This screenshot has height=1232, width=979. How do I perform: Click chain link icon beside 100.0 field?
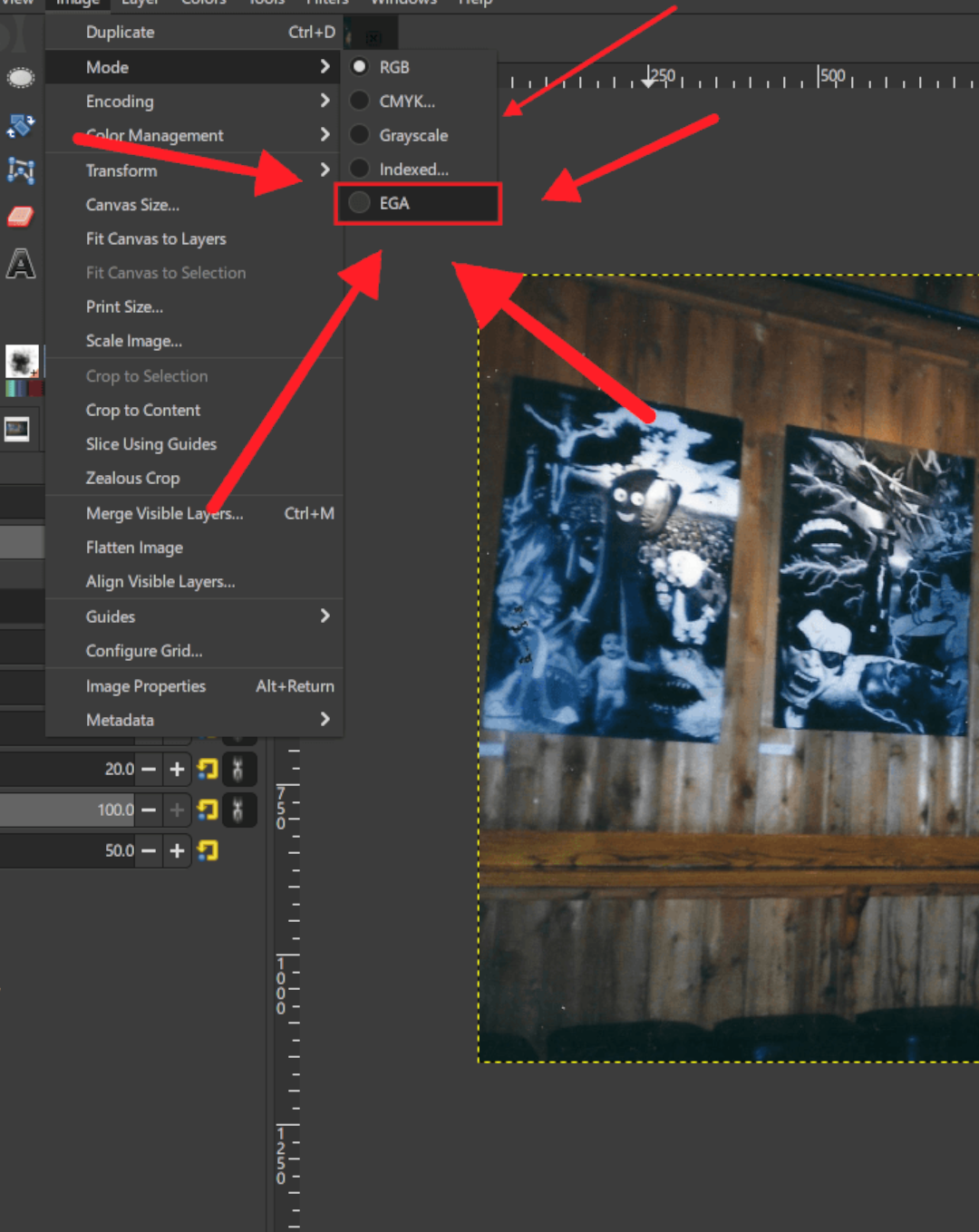pos(237,810)
